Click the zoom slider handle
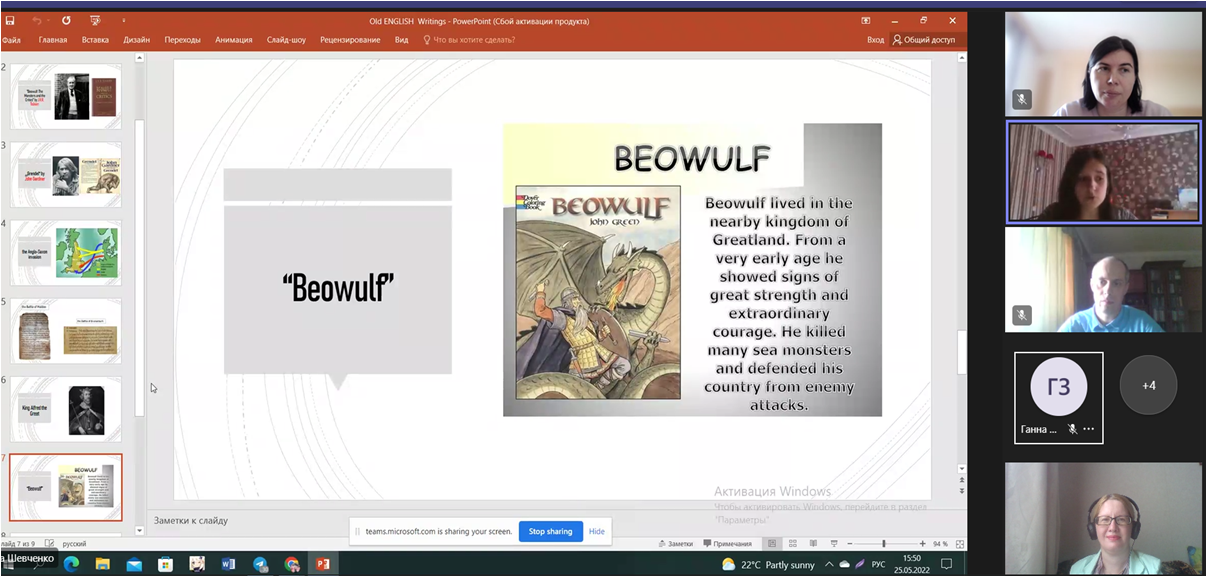Image resolution: width=1207 pixels, height=577 pixels. click(883, 544)
